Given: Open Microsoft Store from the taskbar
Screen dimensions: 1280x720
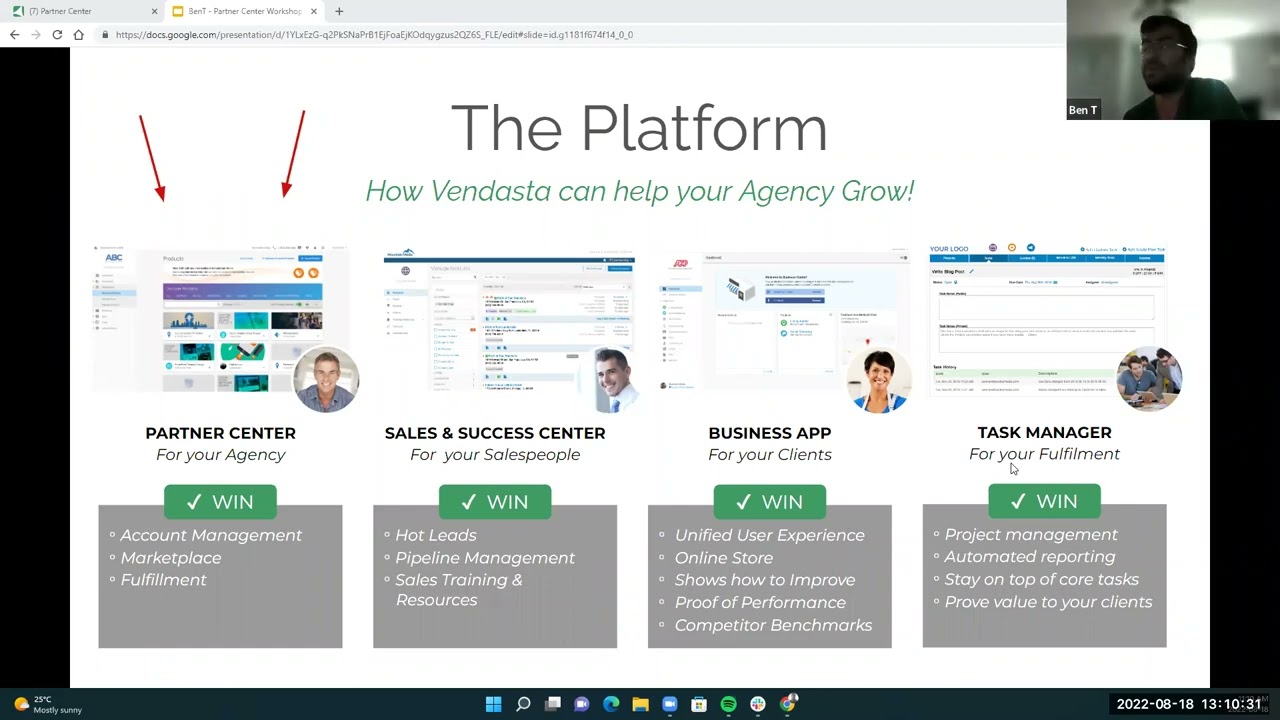Looking at the screenshot, I should click(x=699, y=704).
